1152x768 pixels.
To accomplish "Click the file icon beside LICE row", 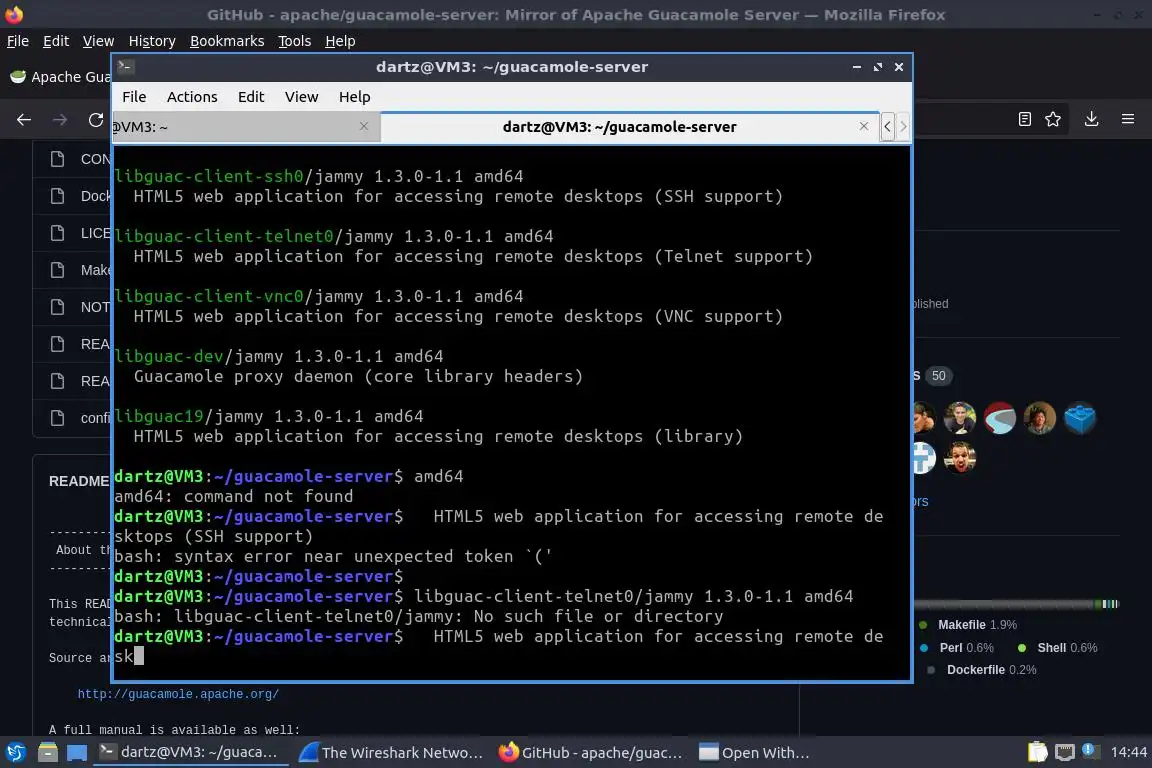I will point(57,233).
